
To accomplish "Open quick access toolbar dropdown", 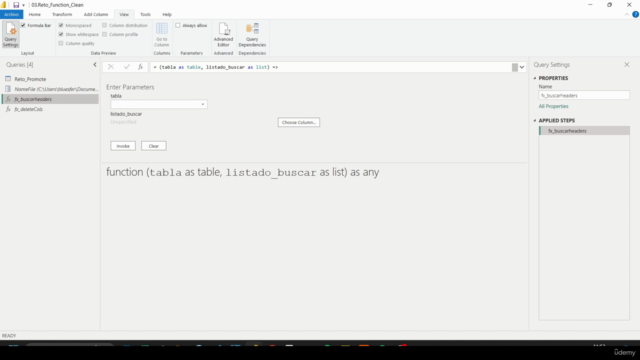I will (23, 5).
